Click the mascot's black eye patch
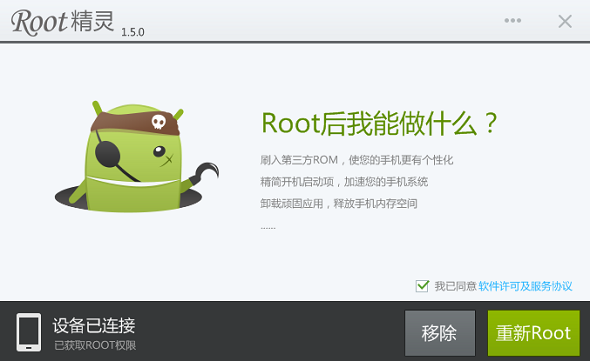Screen dimensions: 590x361 (x=108, y=154)
